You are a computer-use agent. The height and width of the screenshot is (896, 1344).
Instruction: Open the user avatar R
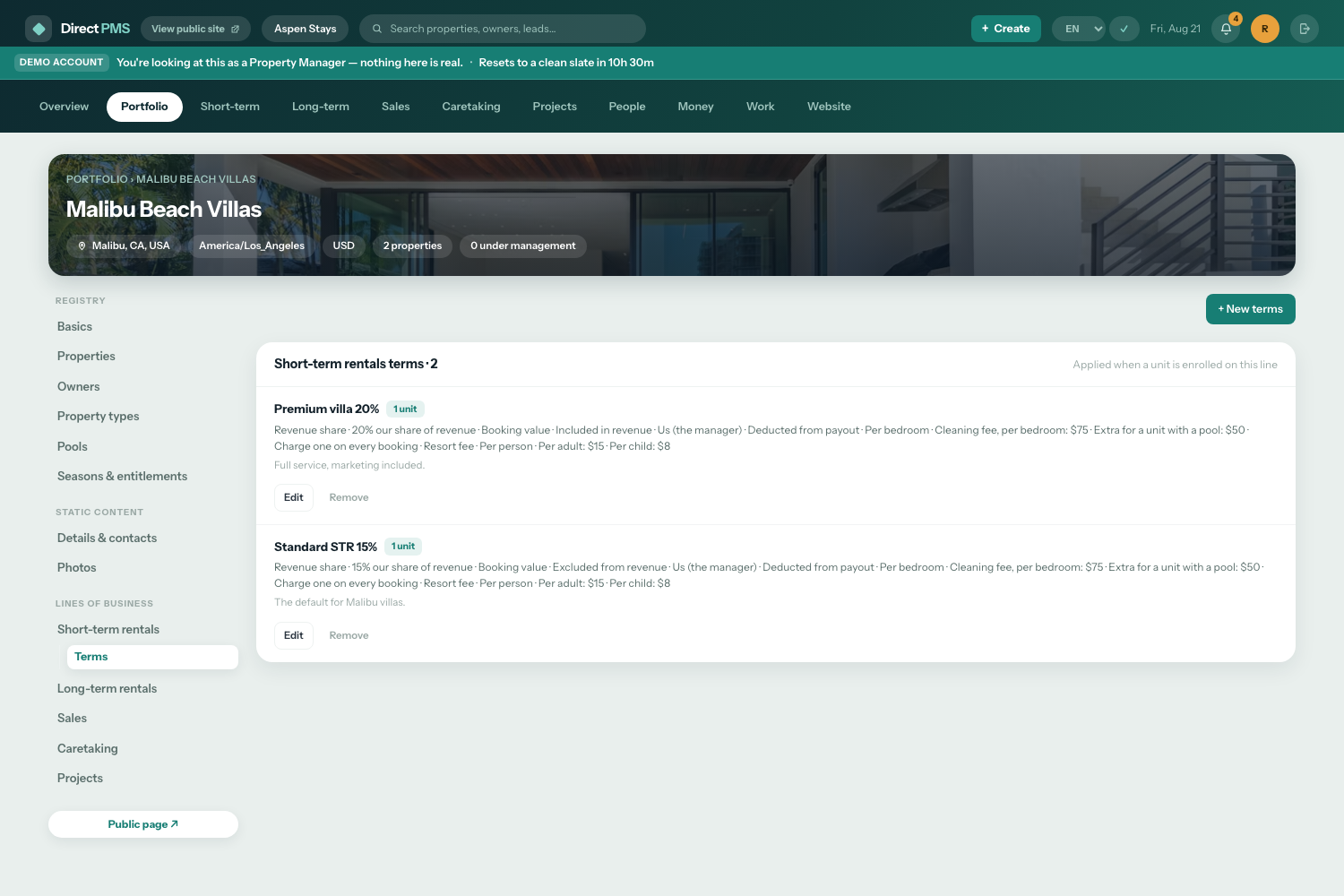(x=1264, y=29)
